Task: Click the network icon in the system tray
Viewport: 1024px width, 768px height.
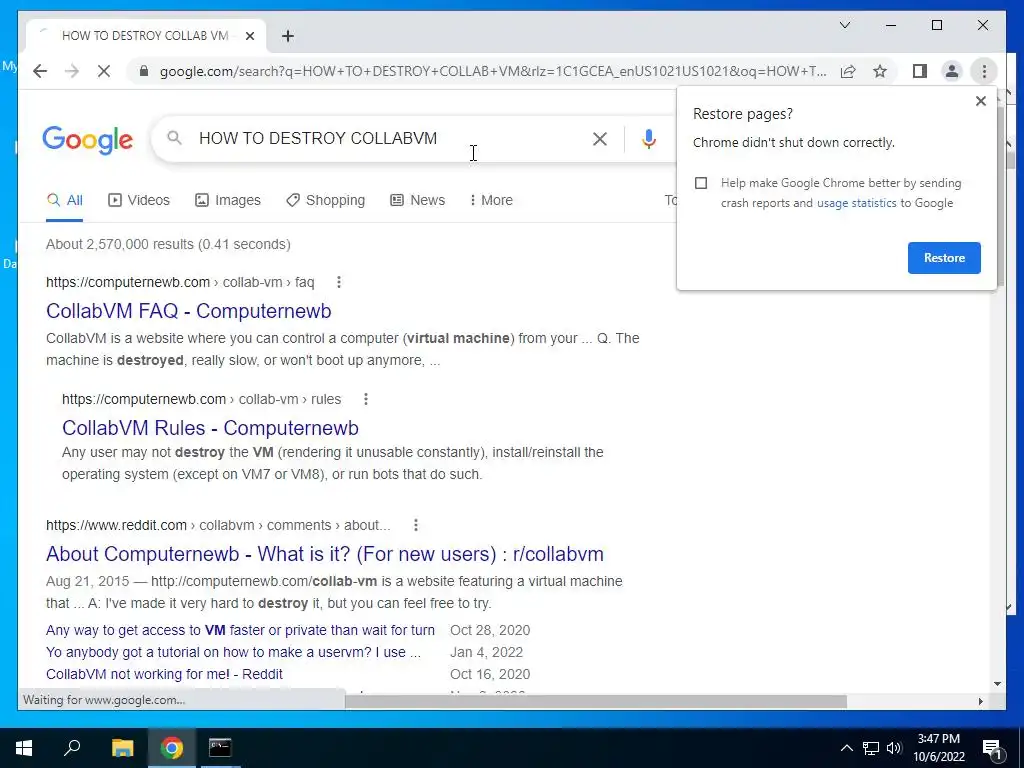Action: coord(871,748)
